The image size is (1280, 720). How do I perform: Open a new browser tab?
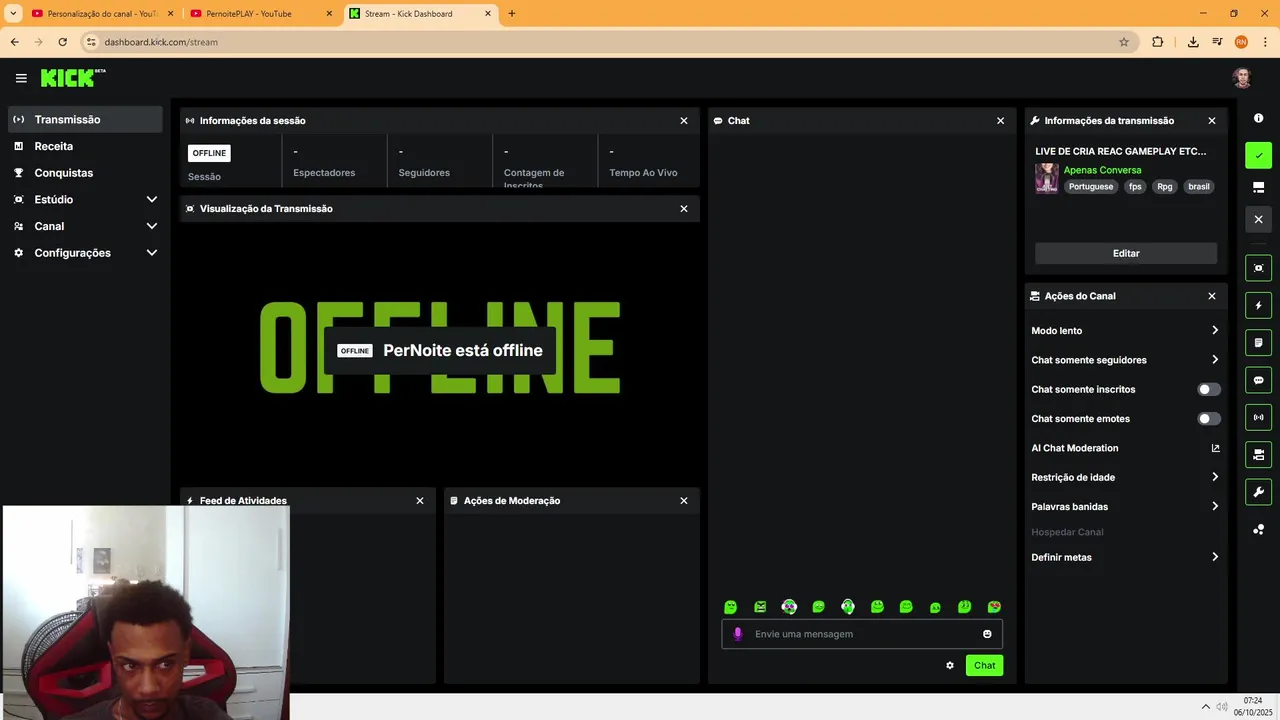(x=512, y=14)
